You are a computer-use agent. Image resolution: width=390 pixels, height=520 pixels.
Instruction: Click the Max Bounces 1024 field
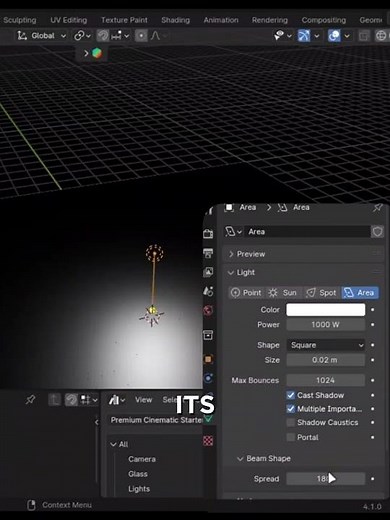326,380
